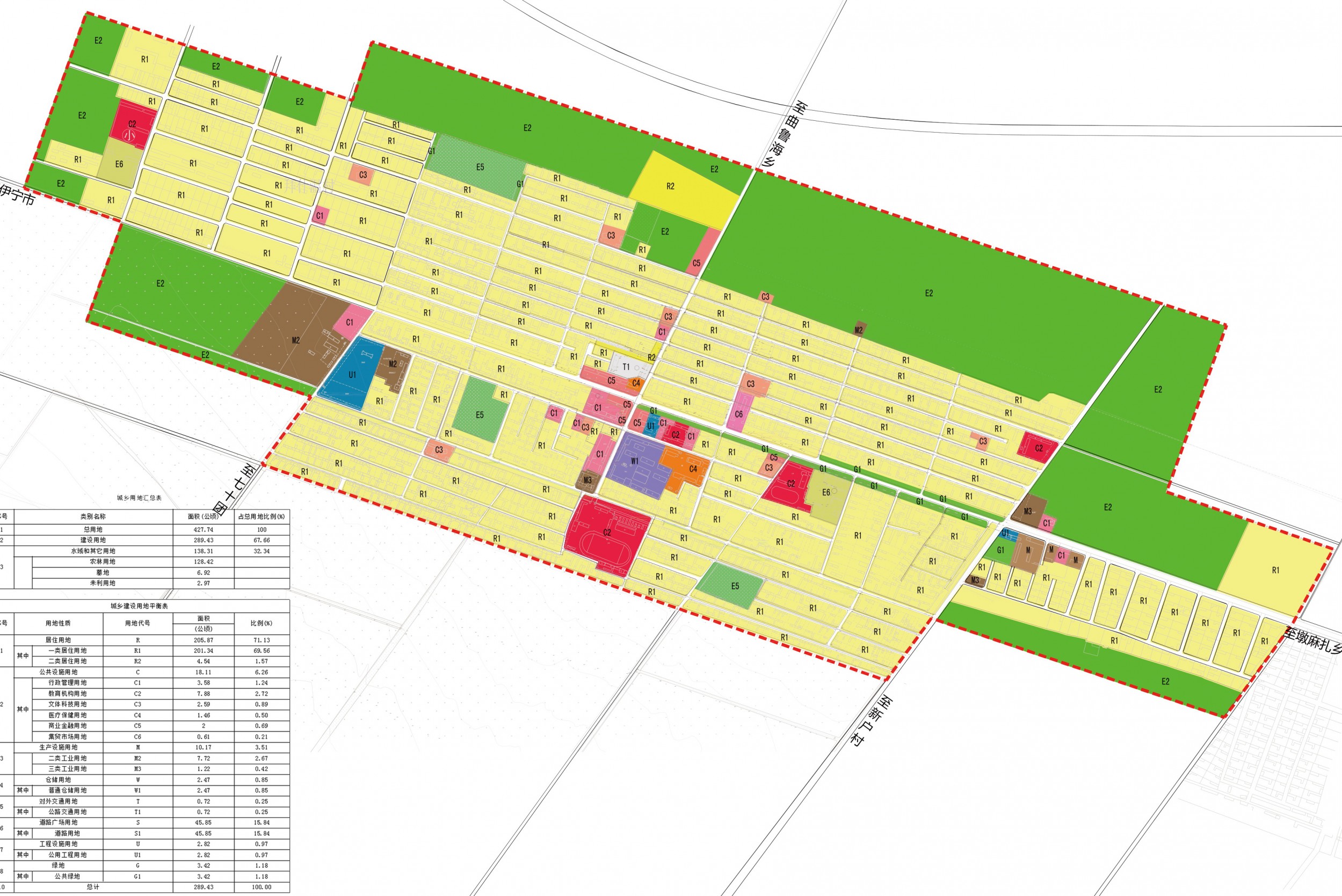This screenshot has width=1342, height=896.
Task: Click the road label 至七十团
Action: point(235,490)
